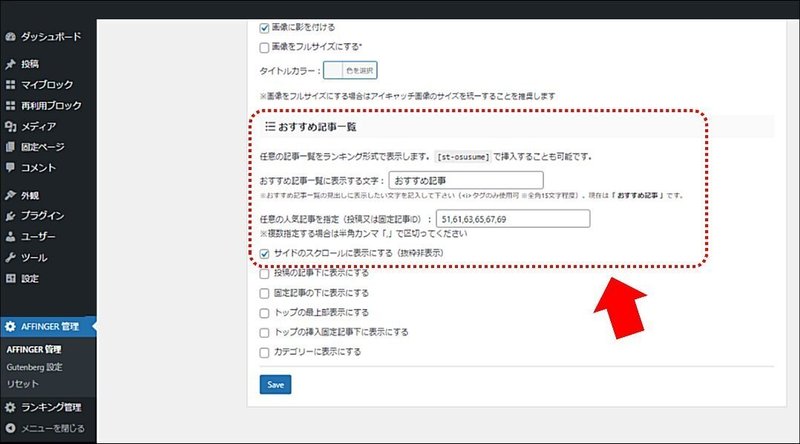Toggle サイドのスクロールに表示にする checkbox

click(x=264, y=254)
